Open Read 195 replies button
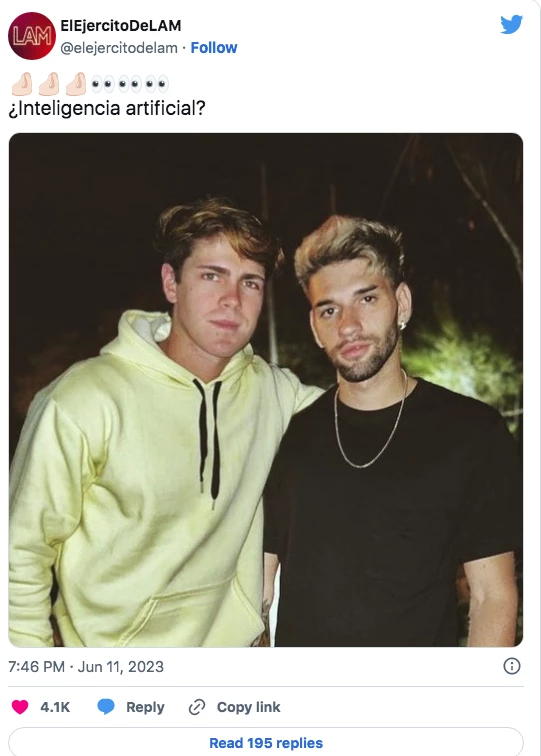 (x=266, y=742)
